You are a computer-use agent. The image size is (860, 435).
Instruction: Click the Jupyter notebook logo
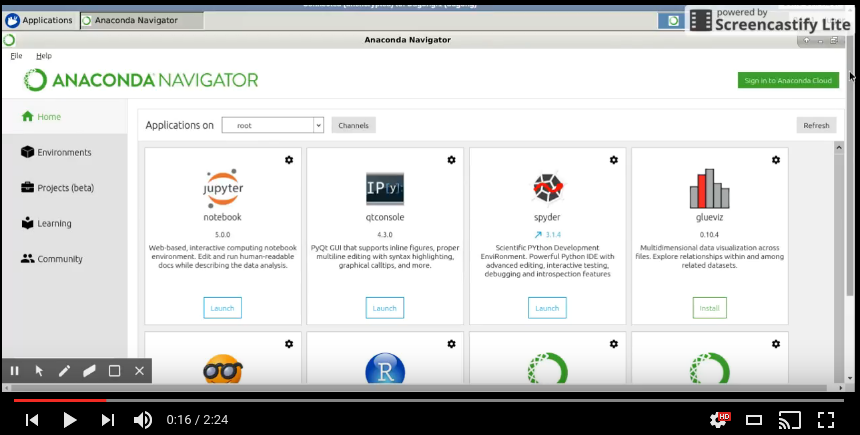coord(223,189)
